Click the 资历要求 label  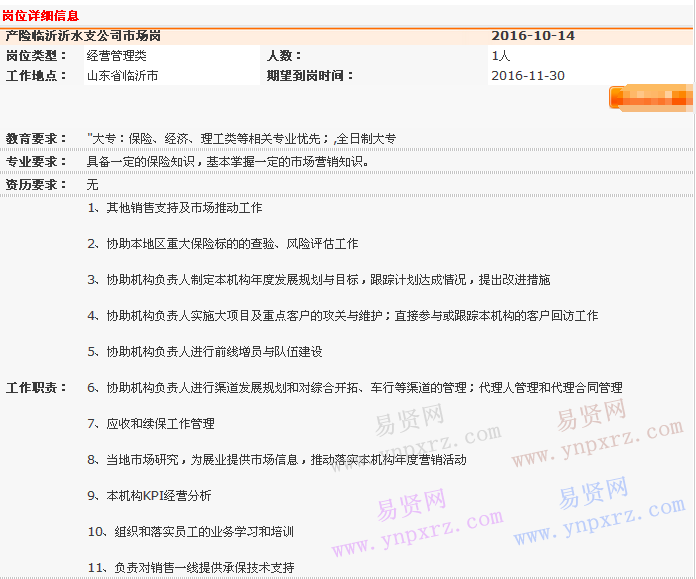36,185
